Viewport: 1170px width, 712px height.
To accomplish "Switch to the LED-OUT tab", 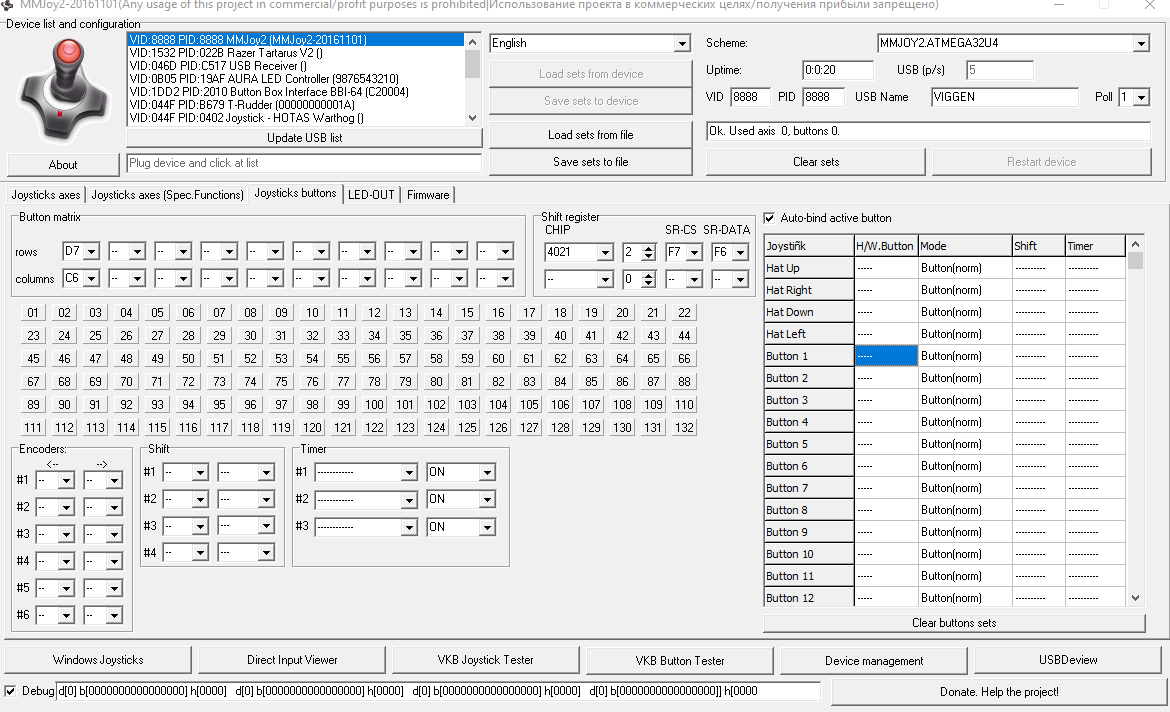I will click(371, 195).
